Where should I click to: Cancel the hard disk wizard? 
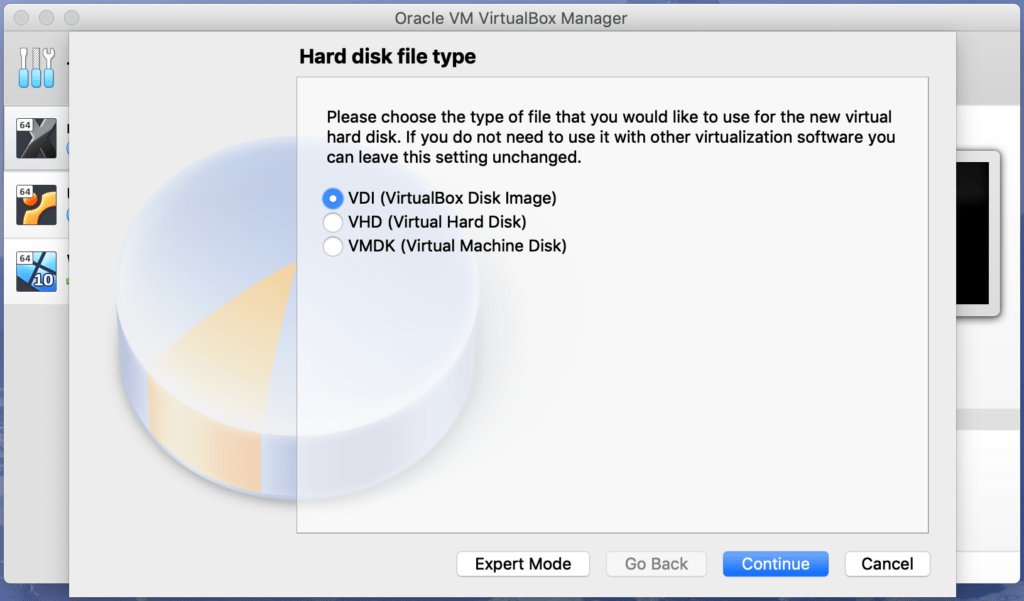coord(888,564)
